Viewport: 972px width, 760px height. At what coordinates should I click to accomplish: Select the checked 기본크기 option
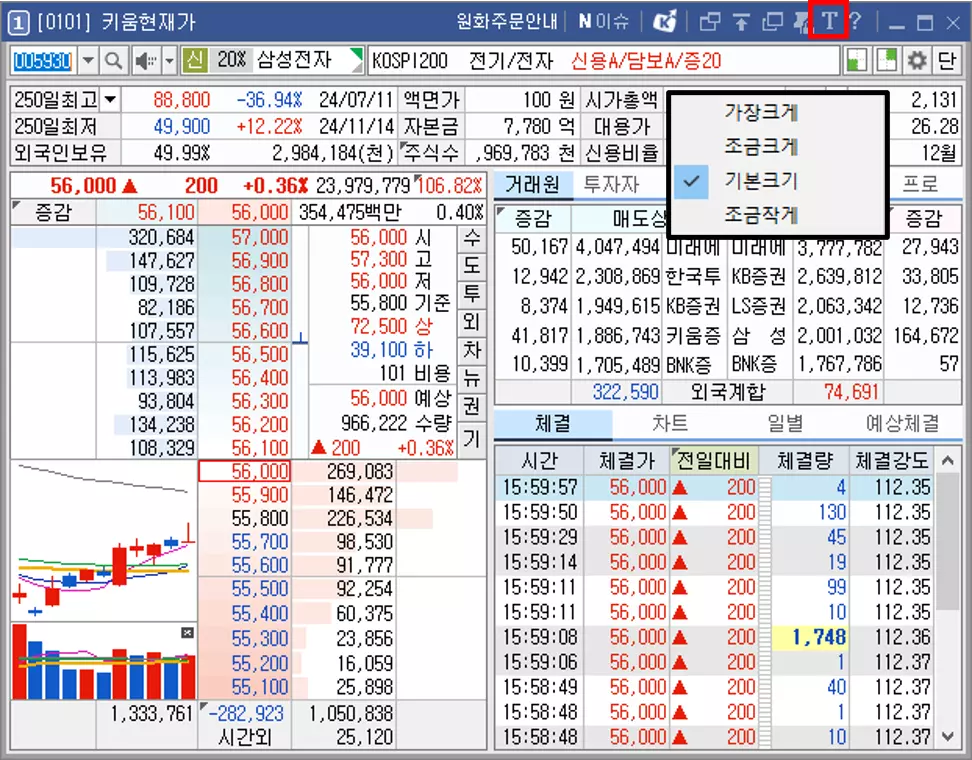coord(761,181)
